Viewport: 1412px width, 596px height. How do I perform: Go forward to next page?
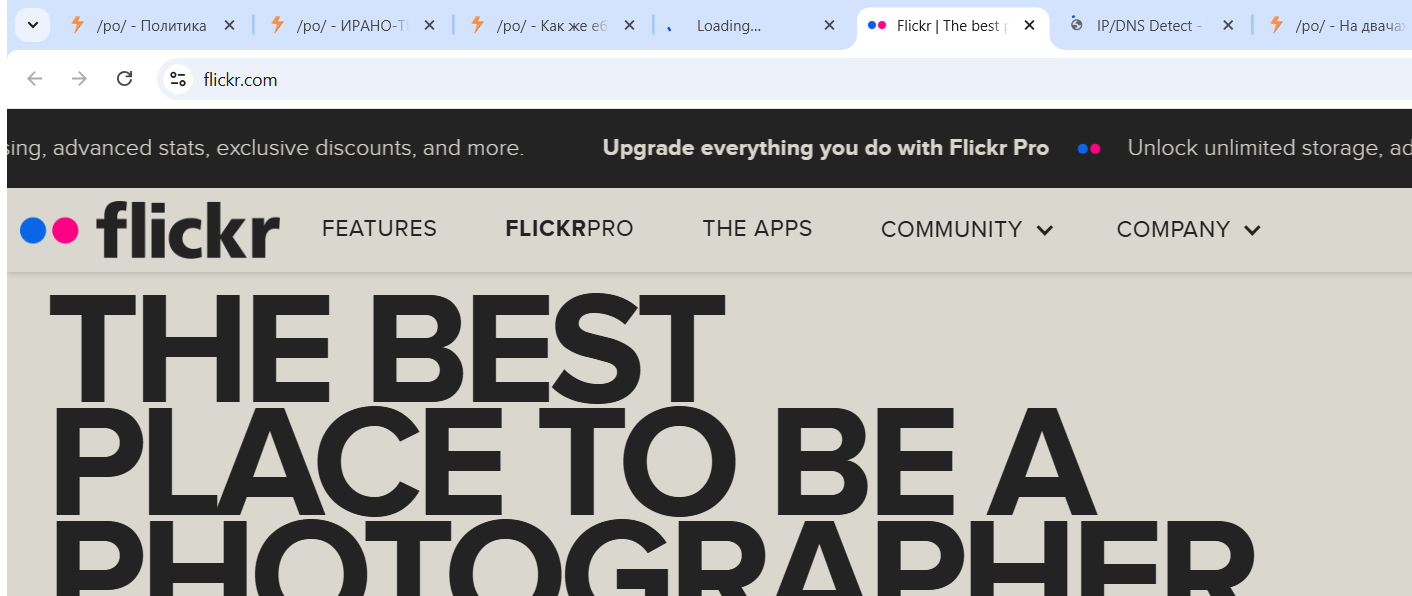pos(80,79)
